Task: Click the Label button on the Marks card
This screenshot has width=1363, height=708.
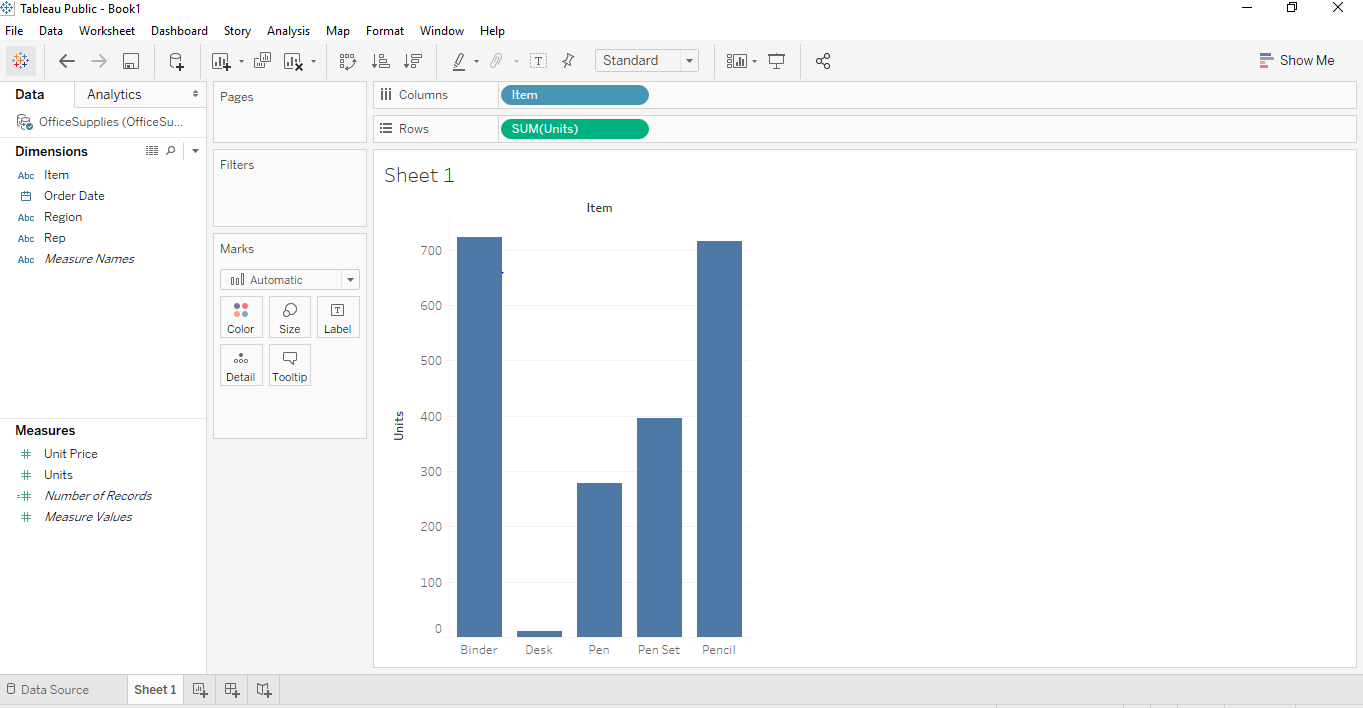Action: [x=337, y=317]
